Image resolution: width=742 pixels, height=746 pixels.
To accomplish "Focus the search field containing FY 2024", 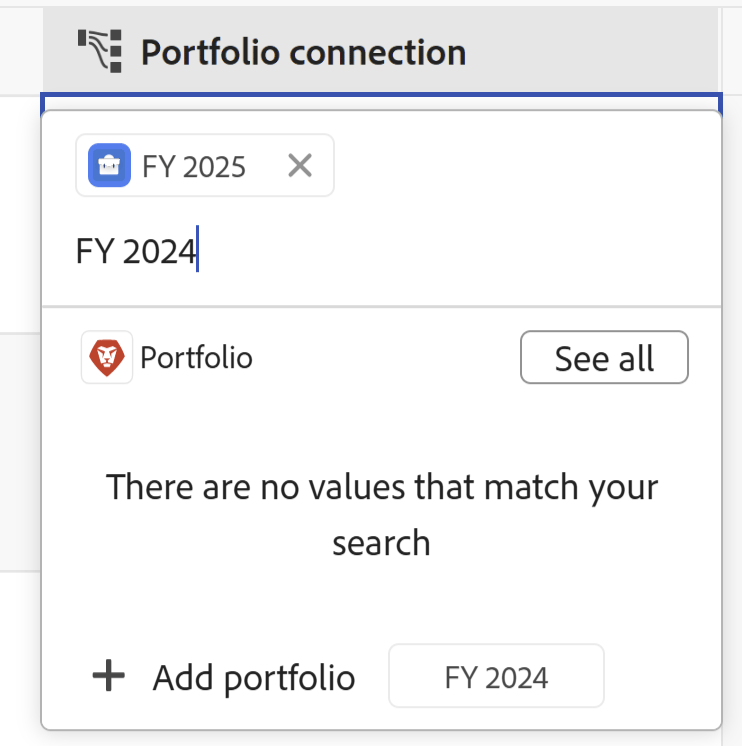I will click(x=381, y=251).
